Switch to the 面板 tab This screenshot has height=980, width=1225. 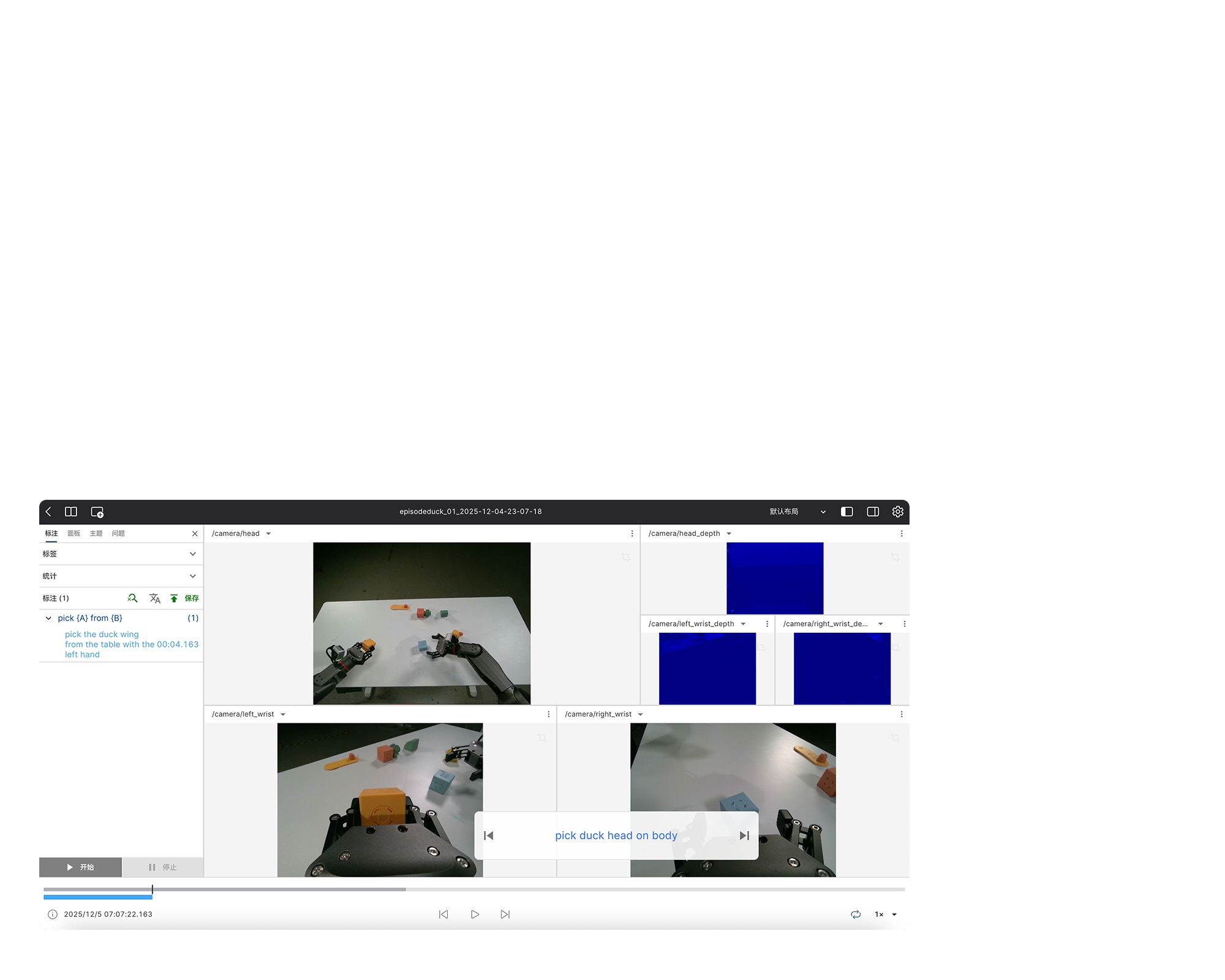(x=73, y=533)
